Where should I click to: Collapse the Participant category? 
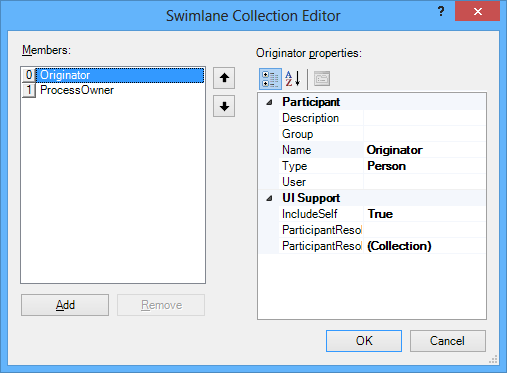pyautogui.click(x=269, y=102)
